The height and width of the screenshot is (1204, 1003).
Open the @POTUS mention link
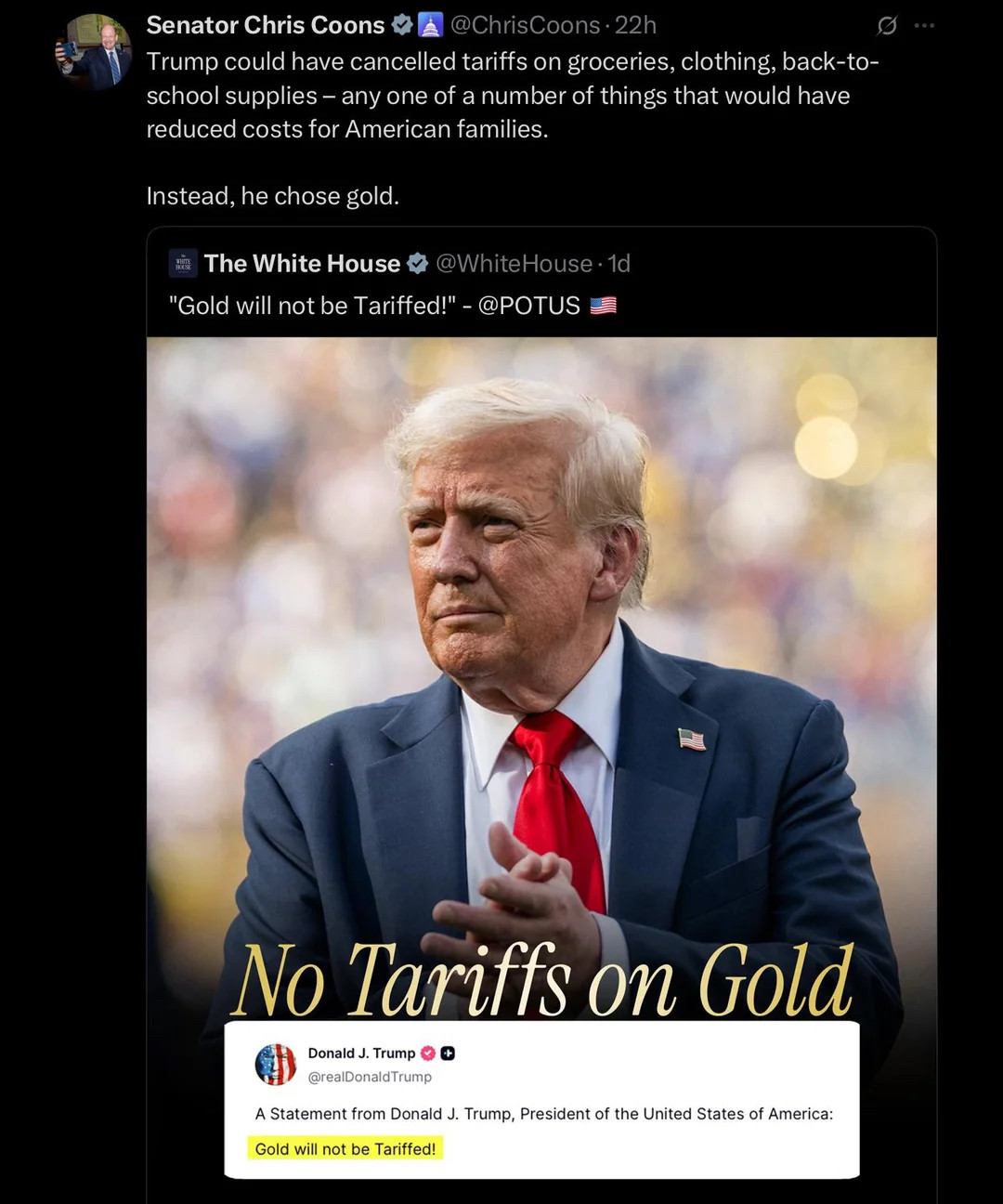tap(529, 306)
